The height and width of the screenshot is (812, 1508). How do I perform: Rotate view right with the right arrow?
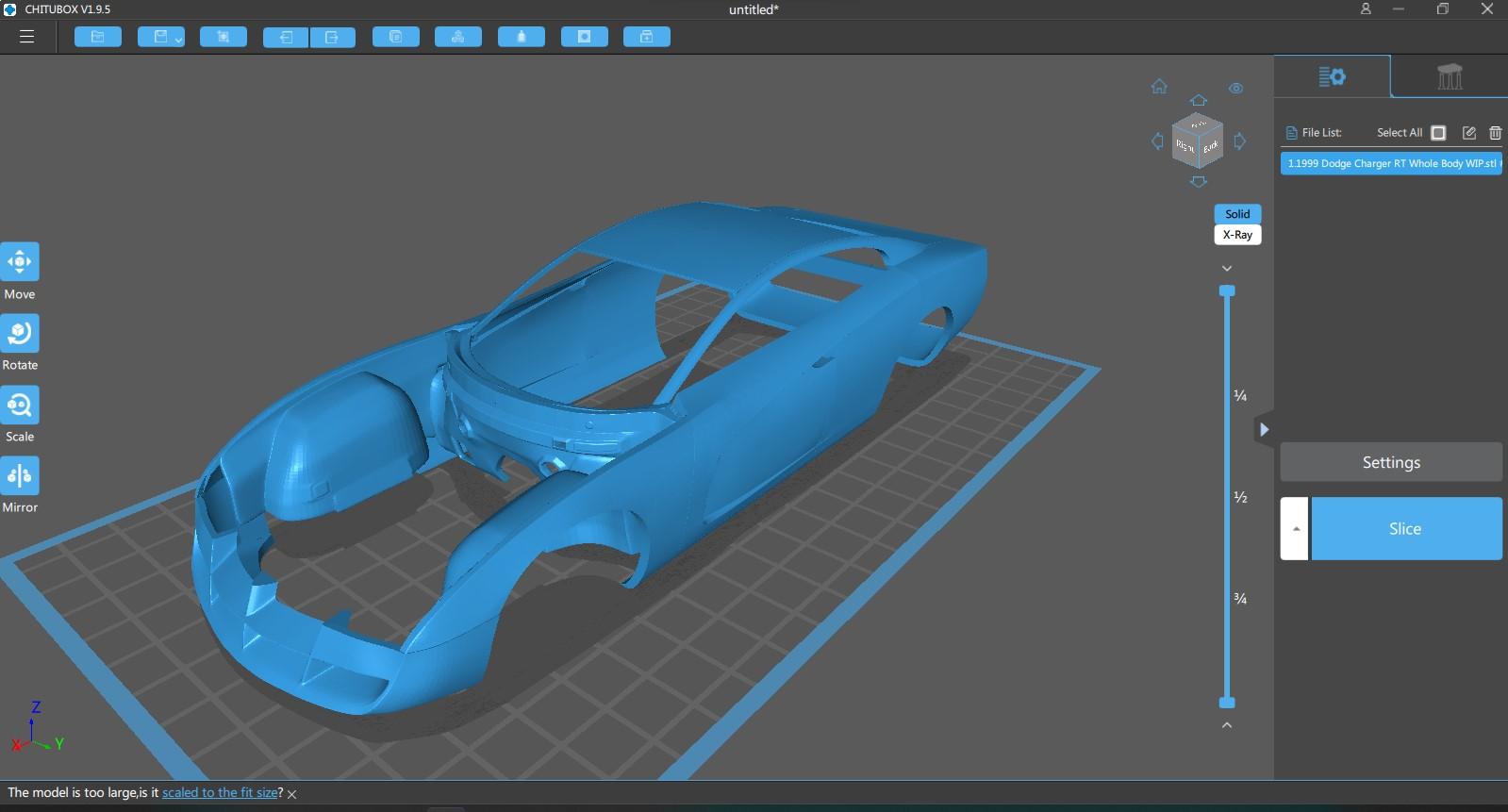[x=1240, y=141]
